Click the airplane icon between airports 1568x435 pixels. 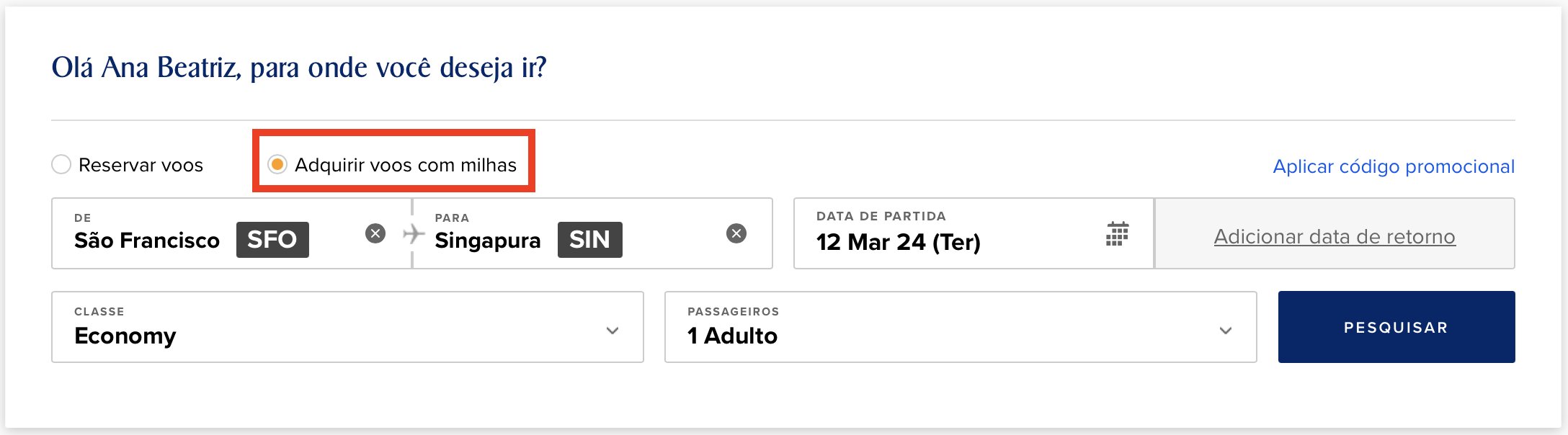pyautogui.click(x=413, y=233)
